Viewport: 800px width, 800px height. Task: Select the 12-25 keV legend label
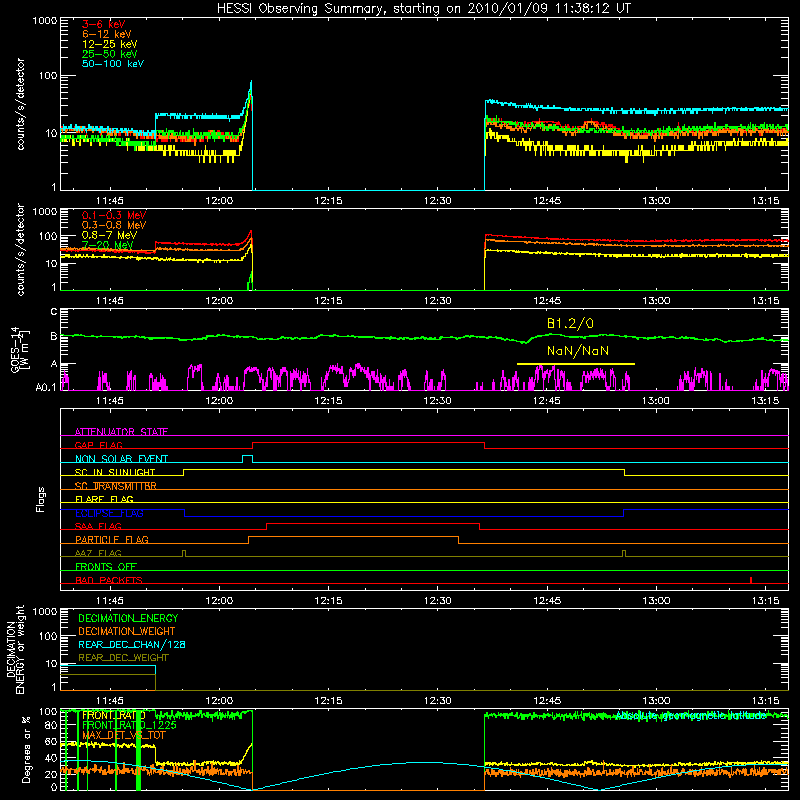(x=109, y=44)
